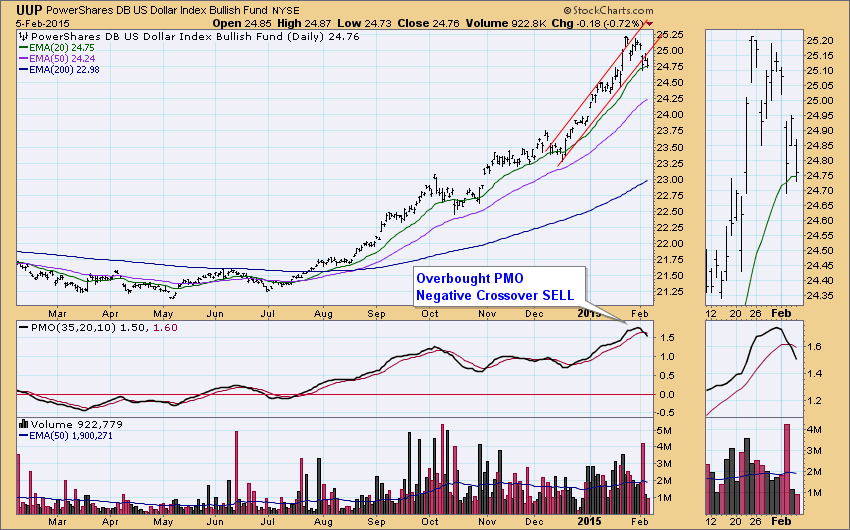Click the 0.0 PMO axis label

667,395
